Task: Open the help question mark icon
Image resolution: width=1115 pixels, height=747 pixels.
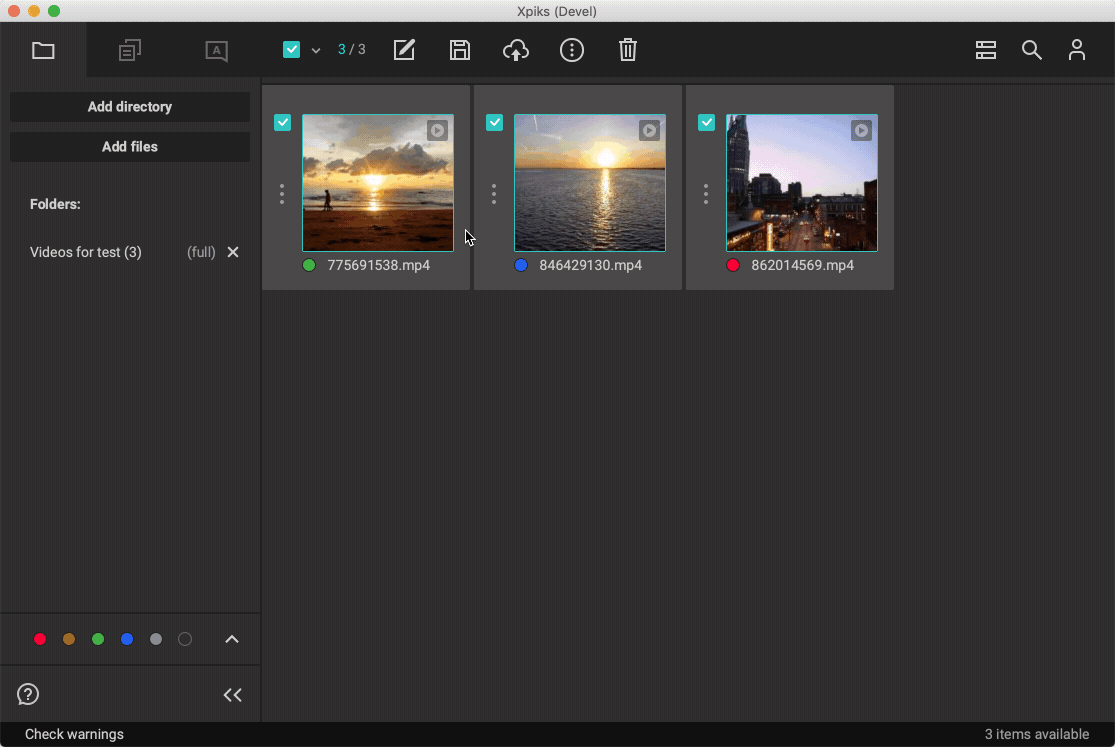Action: (28, 694)
